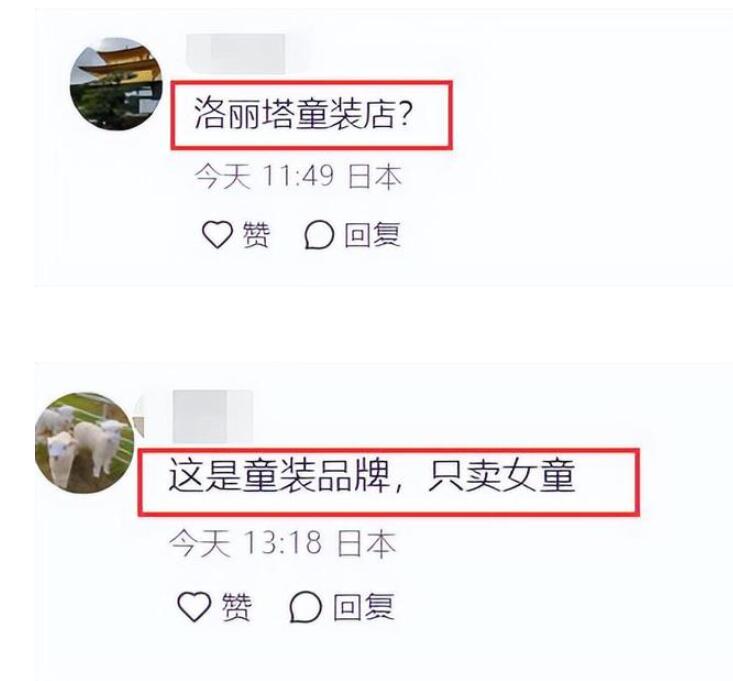Click the 回复 text under the 只卖女童 comment

pos(364,607)
